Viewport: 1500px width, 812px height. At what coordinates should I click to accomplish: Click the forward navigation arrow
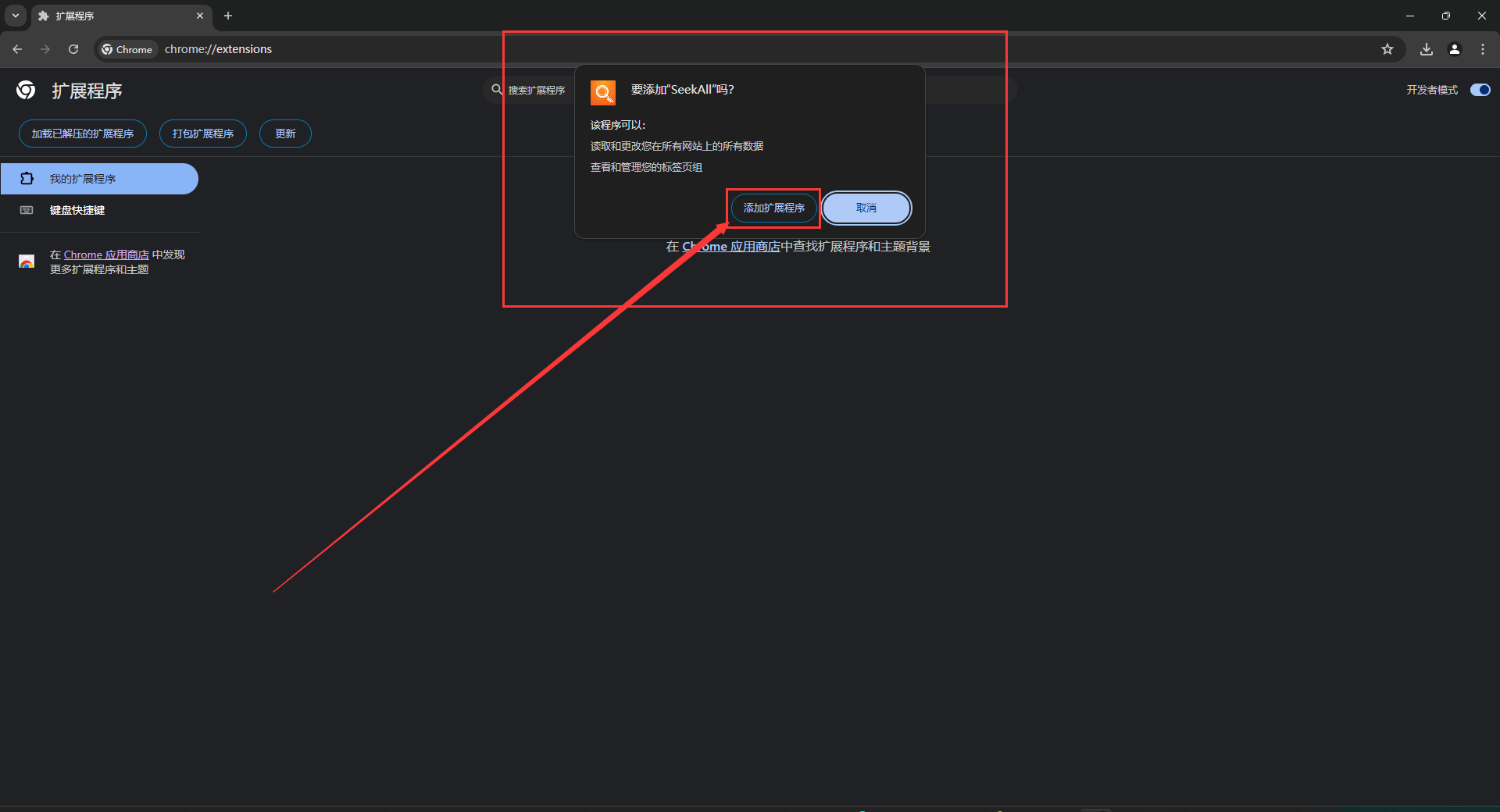click(x=45, y=49)
